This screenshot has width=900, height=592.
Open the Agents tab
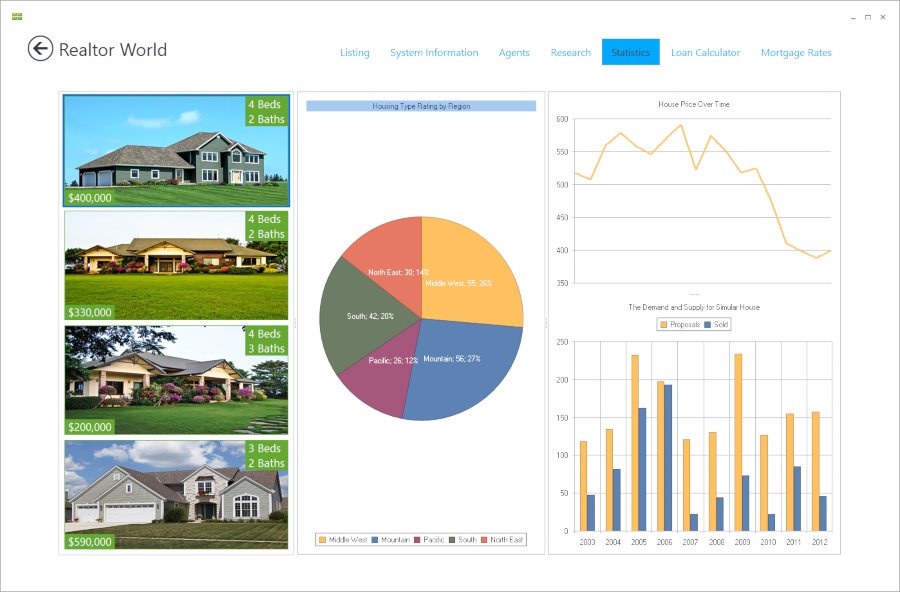pos(514,53)
